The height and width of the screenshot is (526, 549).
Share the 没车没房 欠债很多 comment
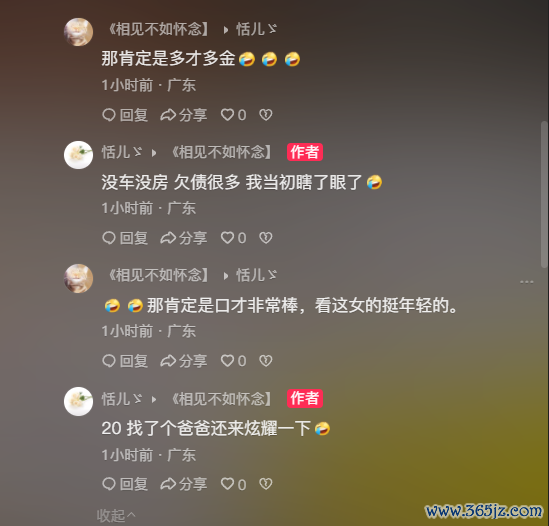[184, 238]
